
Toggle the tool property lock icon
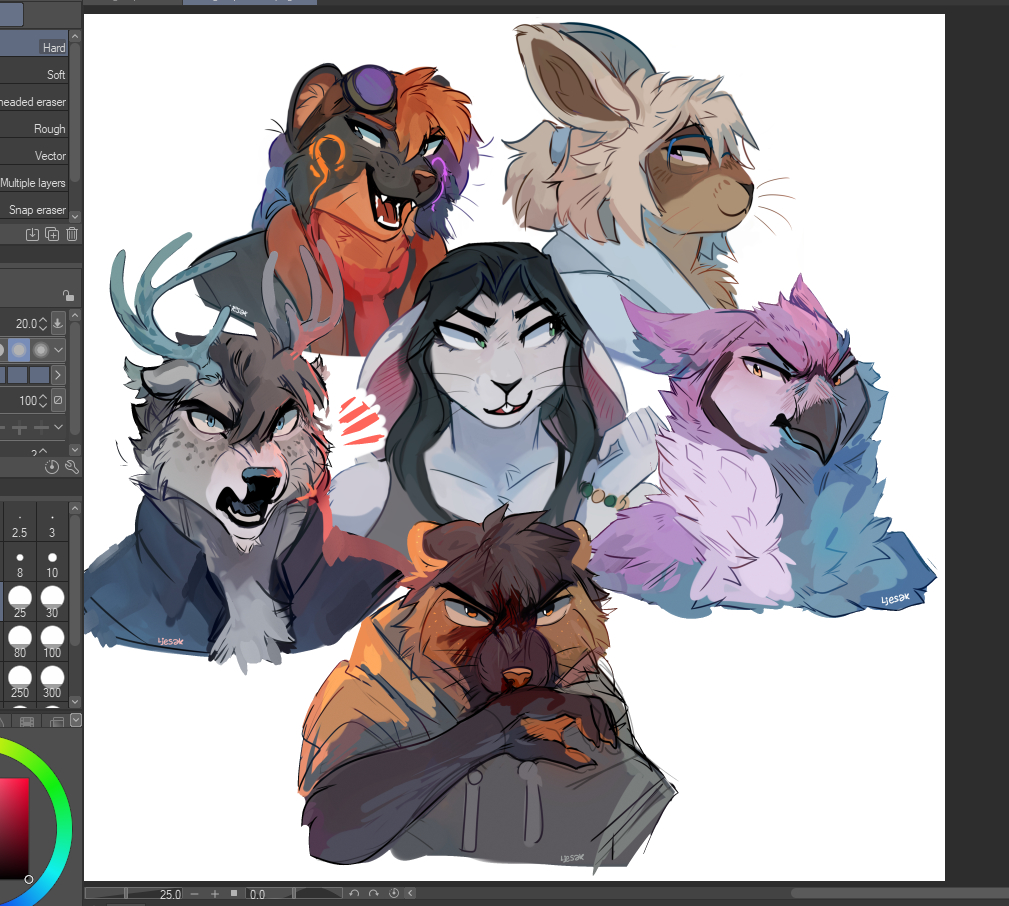(x=67, y=295)
